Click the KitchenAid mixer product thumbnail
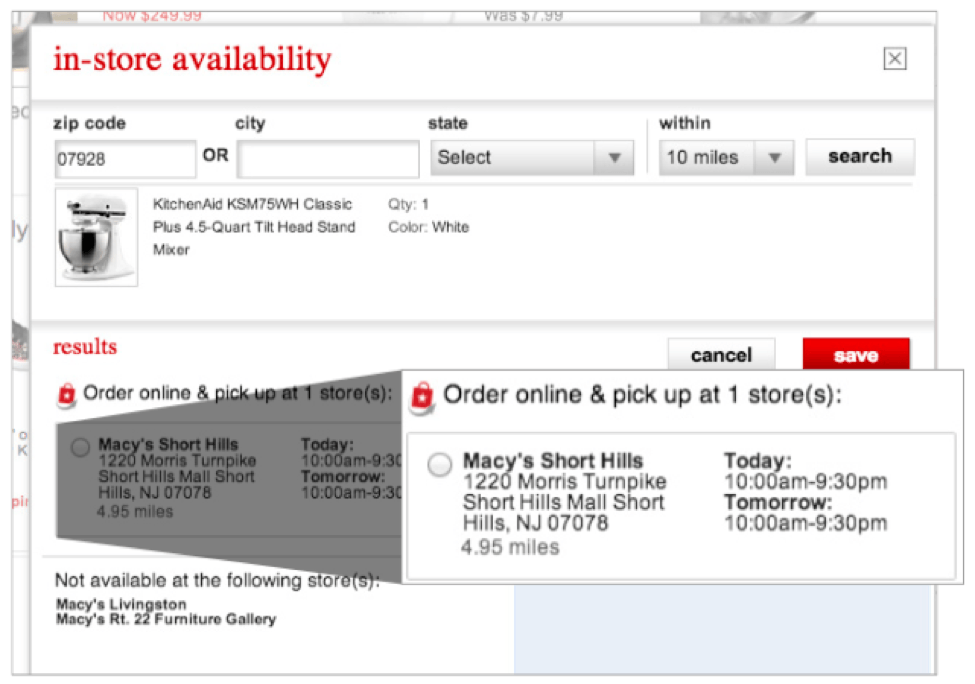This screenshot has height=684, width=975. coord(96,237)
